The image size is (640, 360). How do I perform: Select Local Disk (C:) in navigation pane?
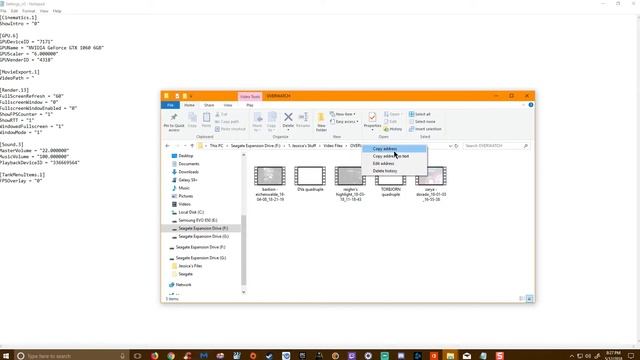coord(191,212)
